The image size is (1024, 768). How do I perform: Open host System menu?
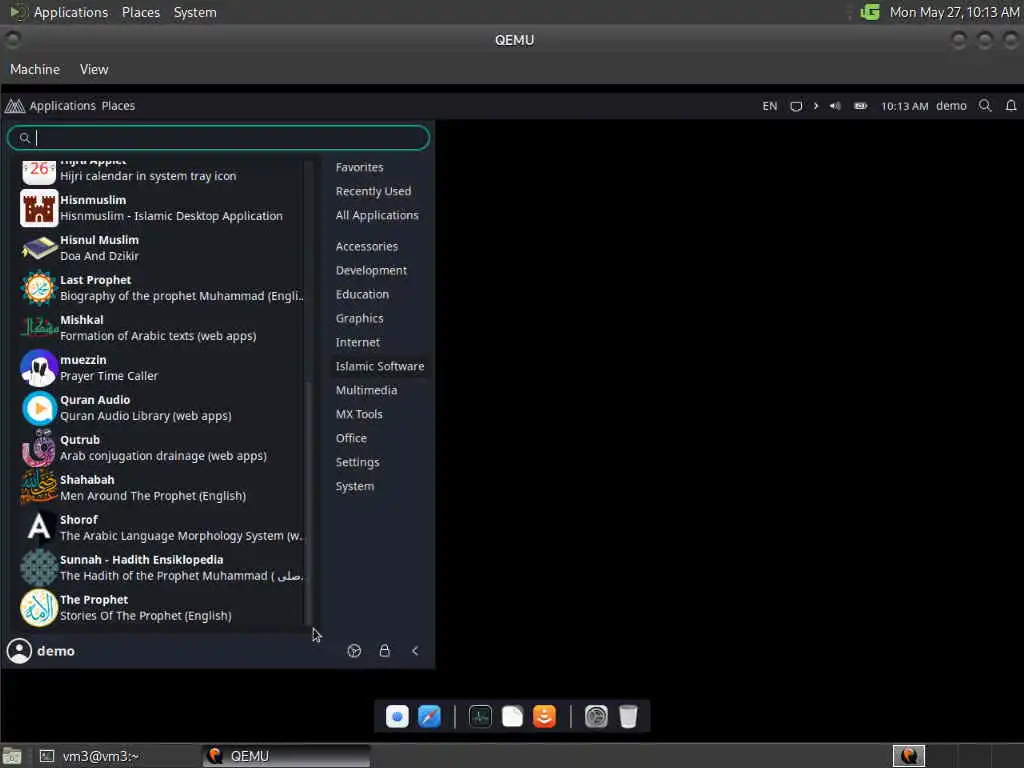pos(195,12)
